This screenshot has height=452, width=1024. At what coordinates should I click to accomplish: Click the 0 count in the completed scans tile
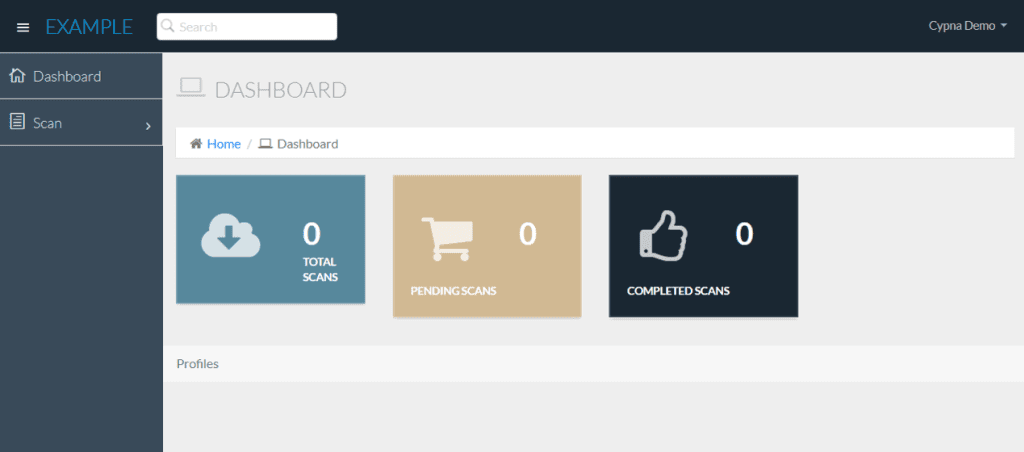[744, 234]
